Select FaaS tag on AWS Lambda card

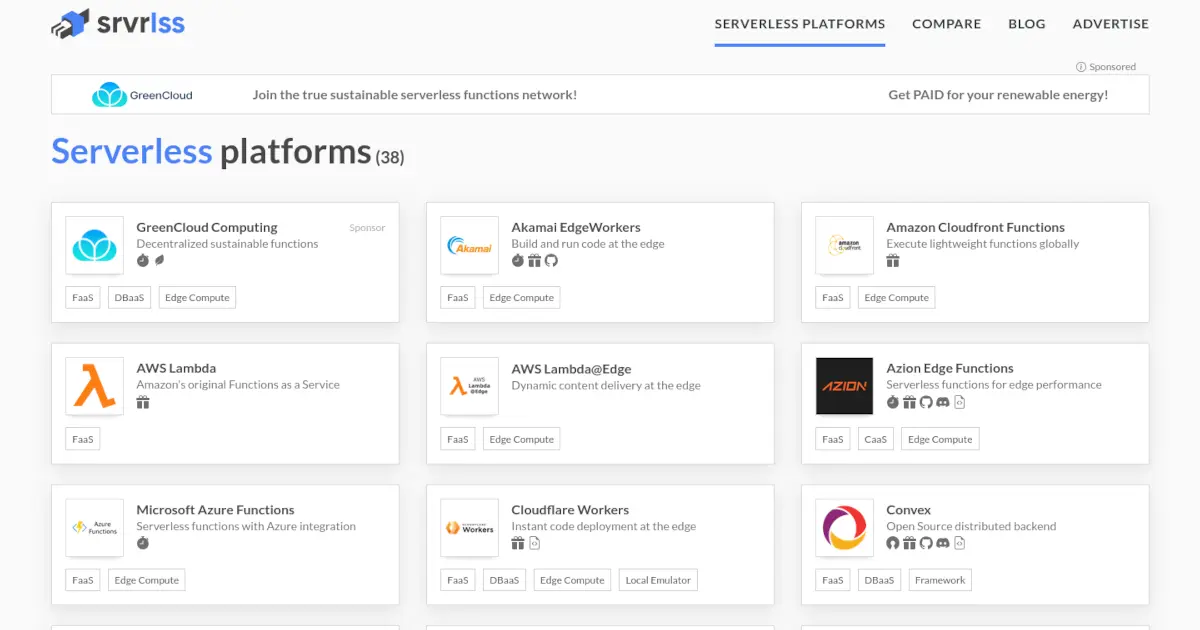[83, 439]
